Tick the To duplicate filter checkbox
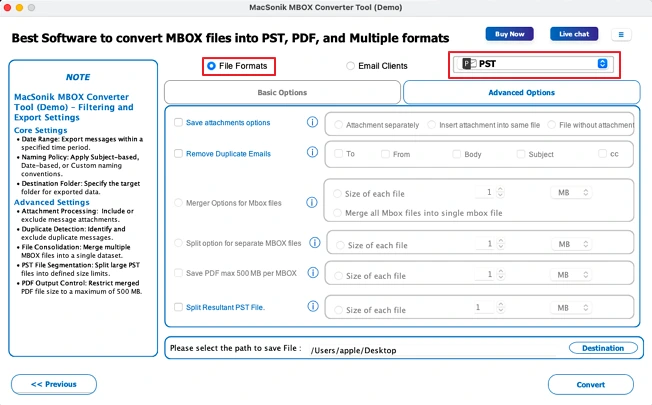 pos(338,153)
